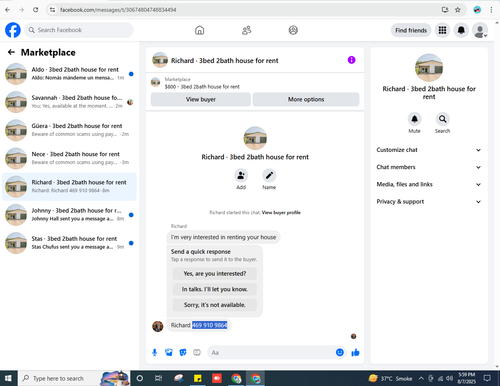Mute the conversation with the bell icon
500x386 pixels.
click(414, 119)
